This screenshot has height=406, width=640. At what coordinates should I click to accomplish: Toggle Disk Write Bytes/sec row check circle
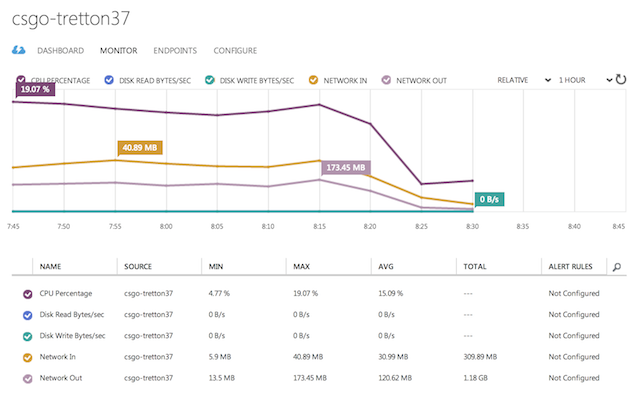(27, 337)
